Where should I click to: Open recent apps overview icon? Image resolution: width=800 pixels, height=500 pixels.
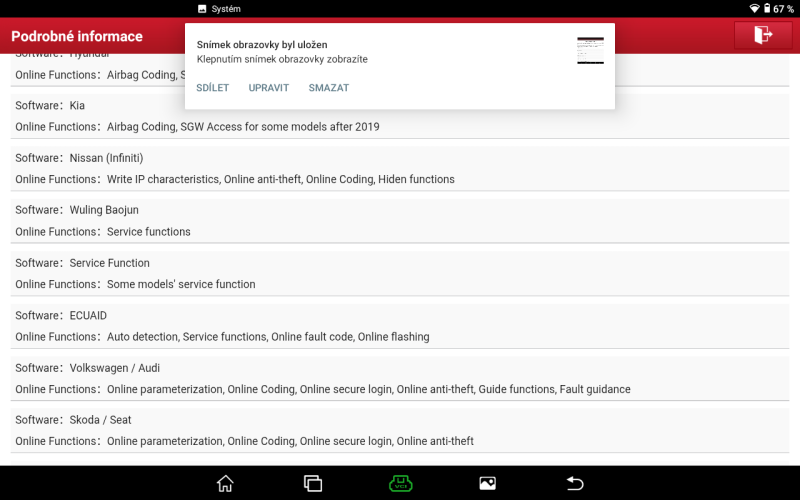(x=313, y=483)
